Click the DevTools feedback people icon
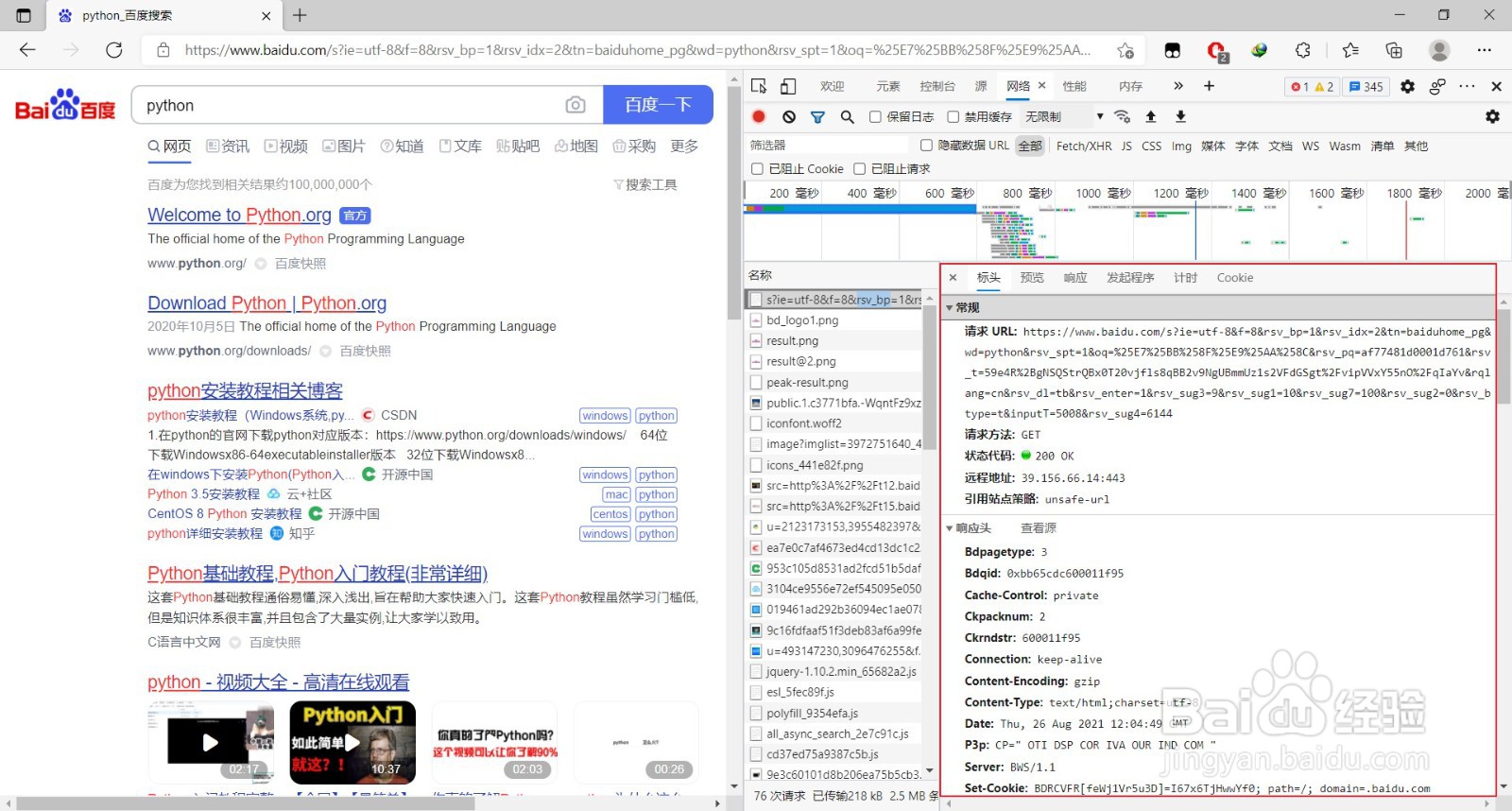 [x=1437, y=86]
